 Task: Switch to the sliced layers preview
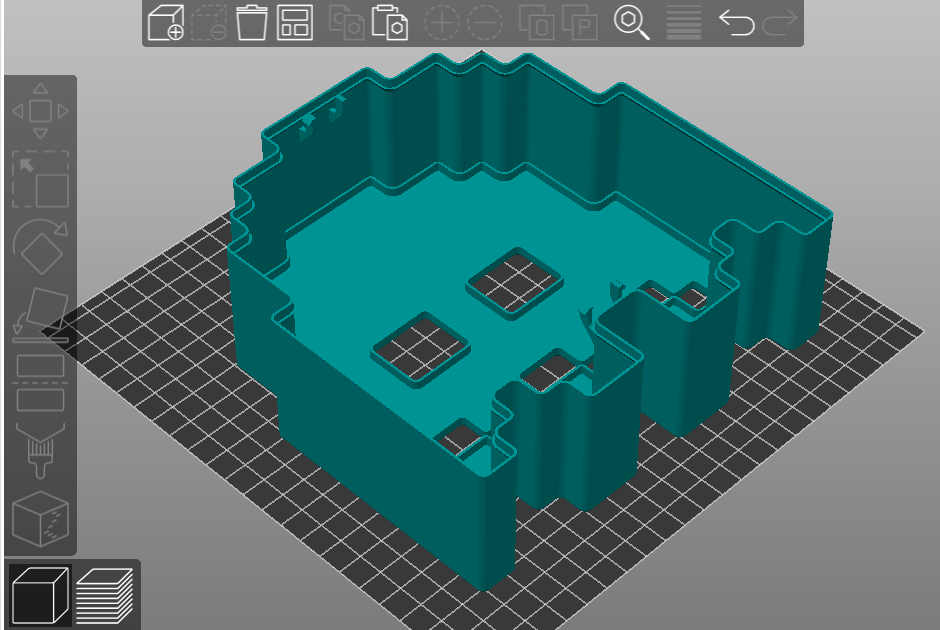[x=104, y=596]
